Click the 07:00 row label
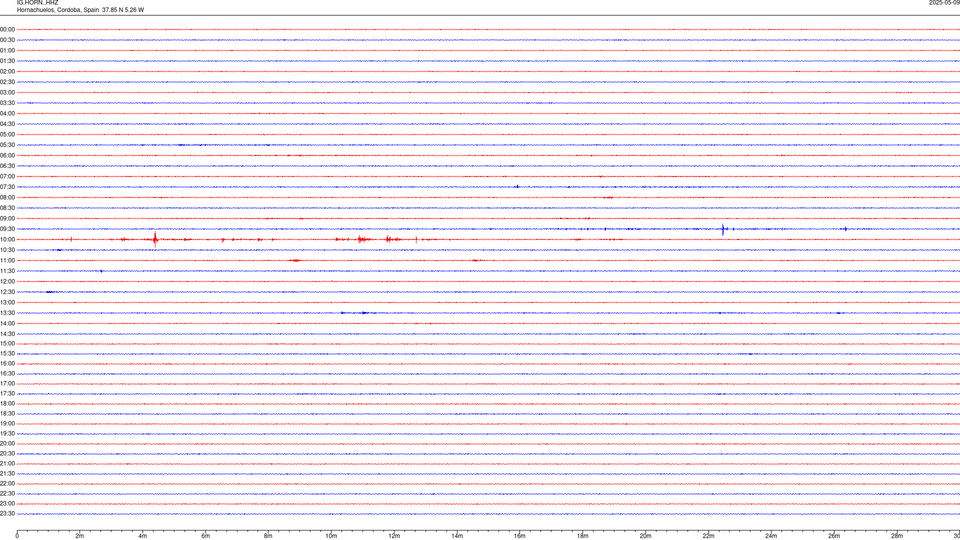960x540 pixels. click(x=7, y=177)
